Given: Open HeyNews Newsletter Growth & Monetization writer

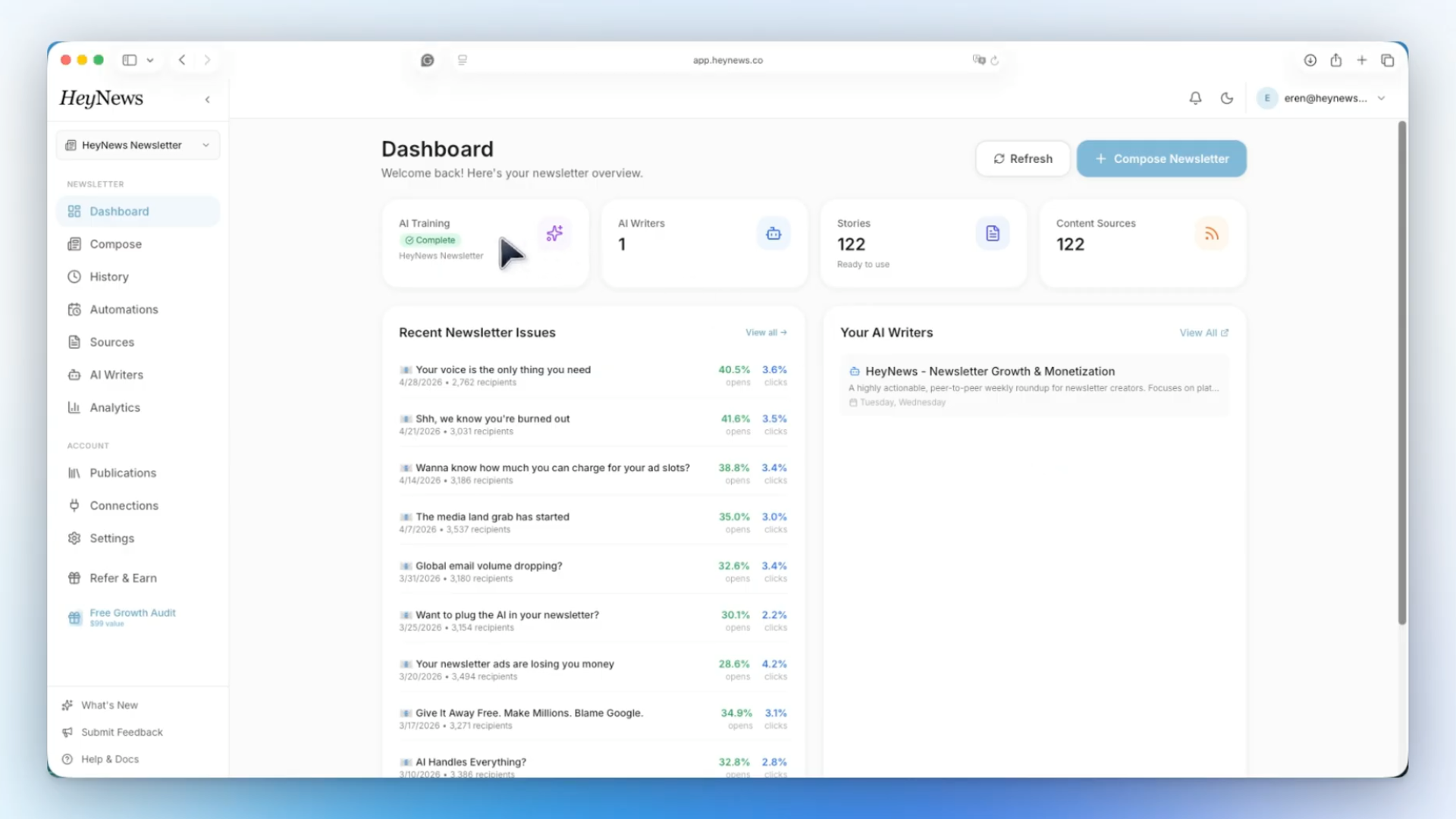Looking at the screenshot, I should pyautogui.click(x=1034, y=385).
